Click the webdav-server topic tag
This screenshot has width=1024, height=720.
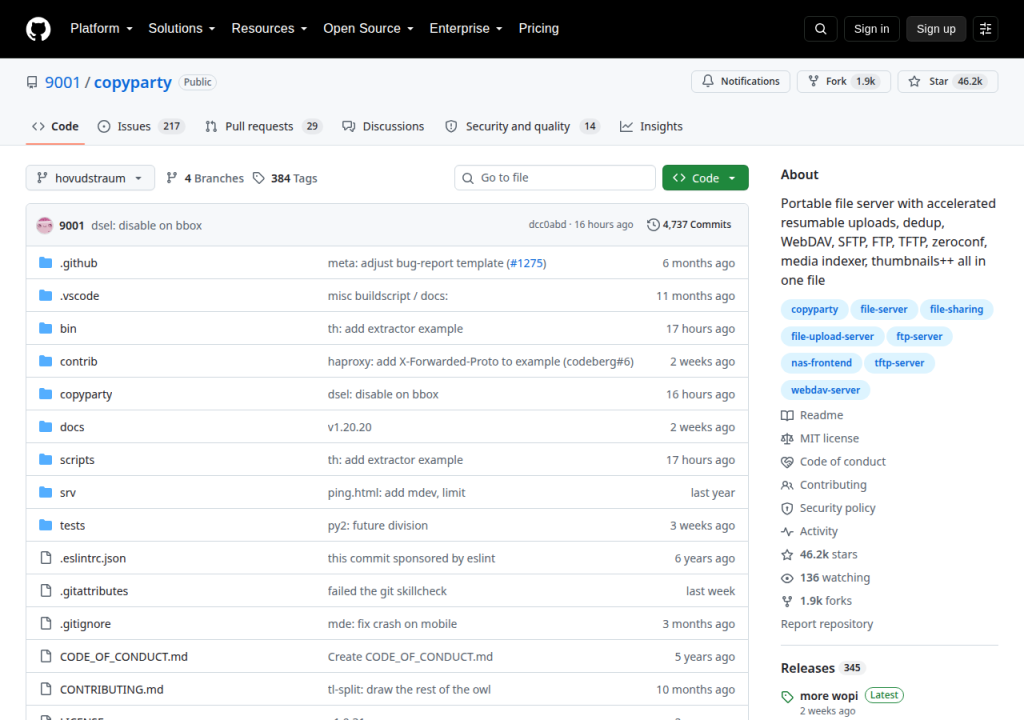[825, 390]
